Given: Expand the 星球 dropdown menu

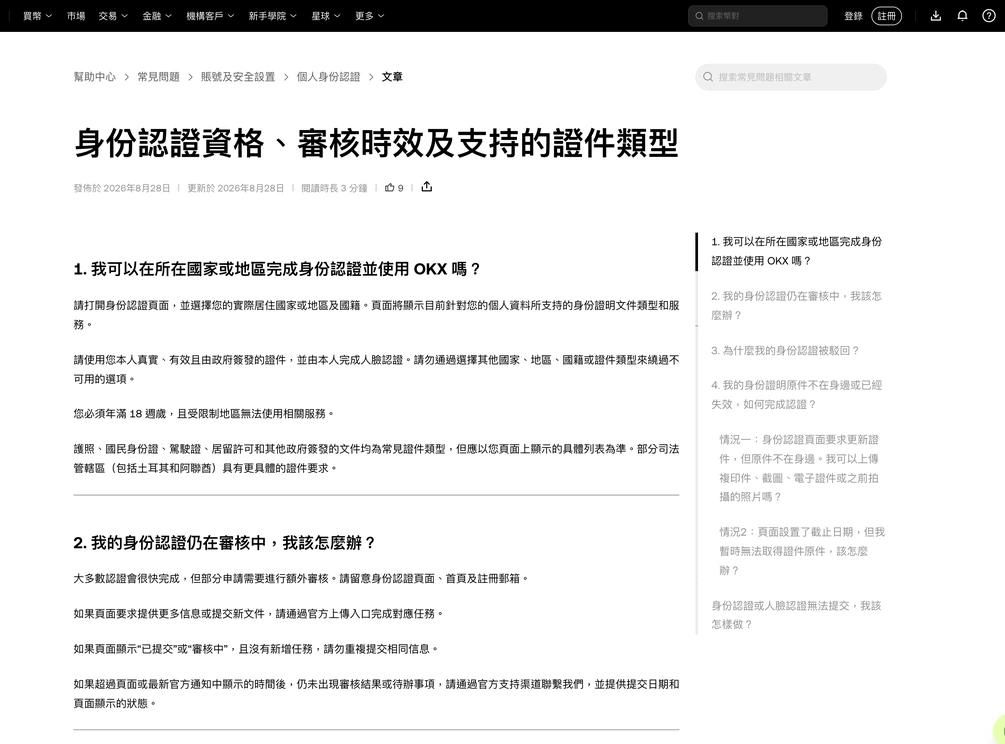Looking at the screenshot, I should point(326,16).
